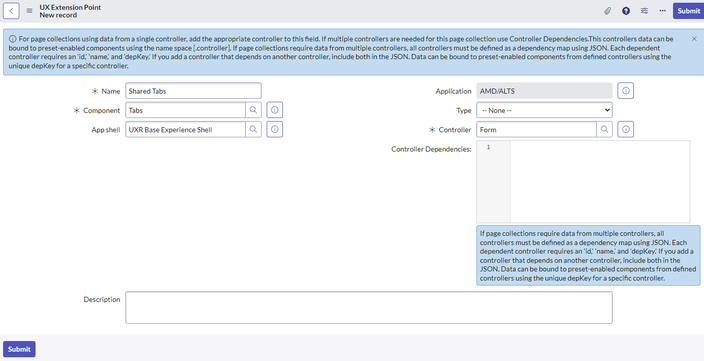Open the help question mark icon
The image size is (704, 361).
pyautogui.click(x=626, y=11)
